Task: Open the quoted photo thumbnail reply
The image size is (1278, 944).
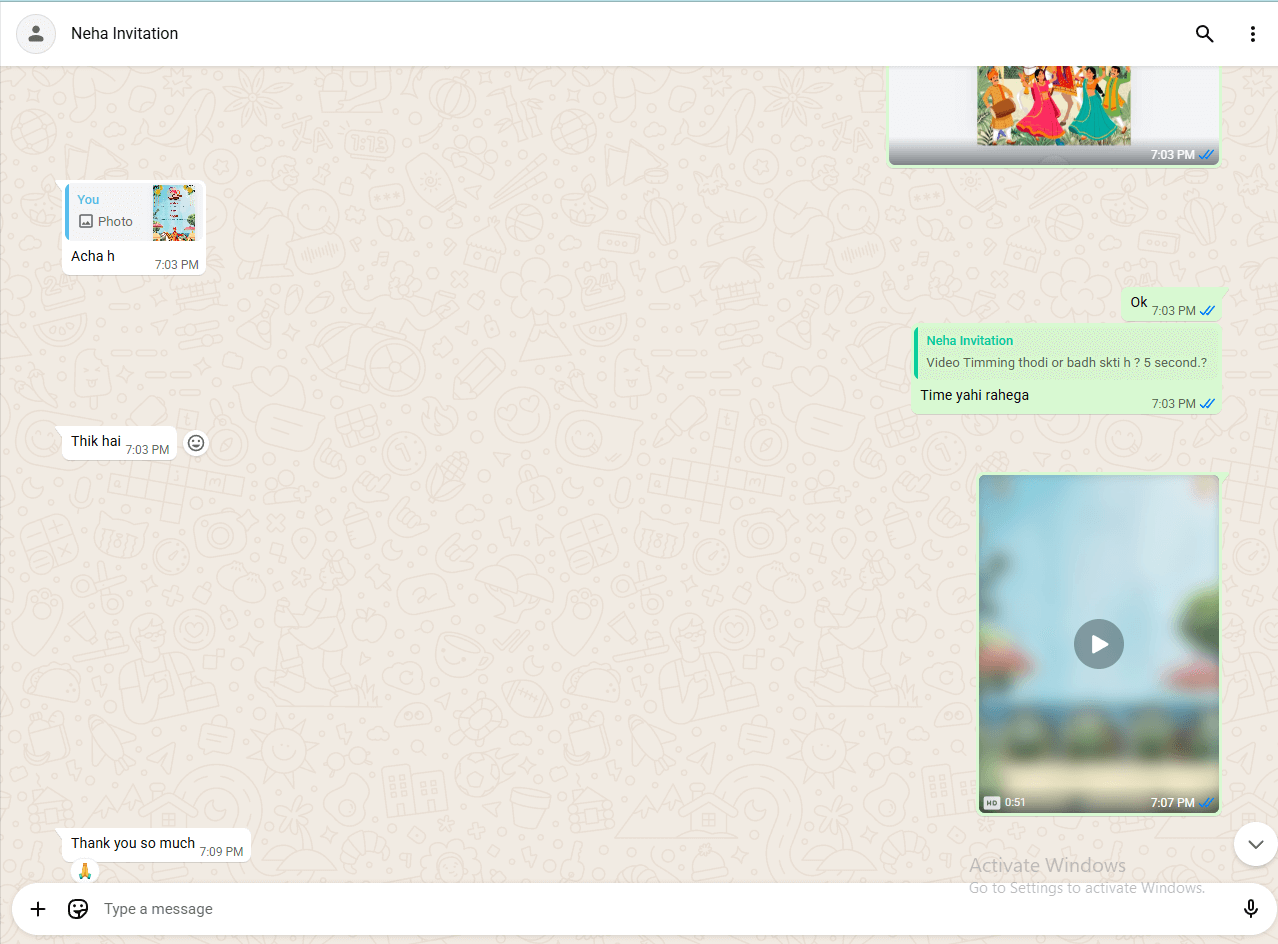Action: [x=174, y=212]
